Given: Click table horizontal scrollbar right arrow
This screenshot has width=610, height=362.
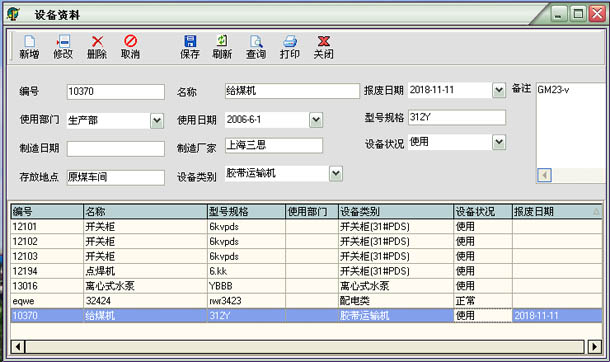Looking at the screenshot, I should pyautogui.click(x=594, y=346).
